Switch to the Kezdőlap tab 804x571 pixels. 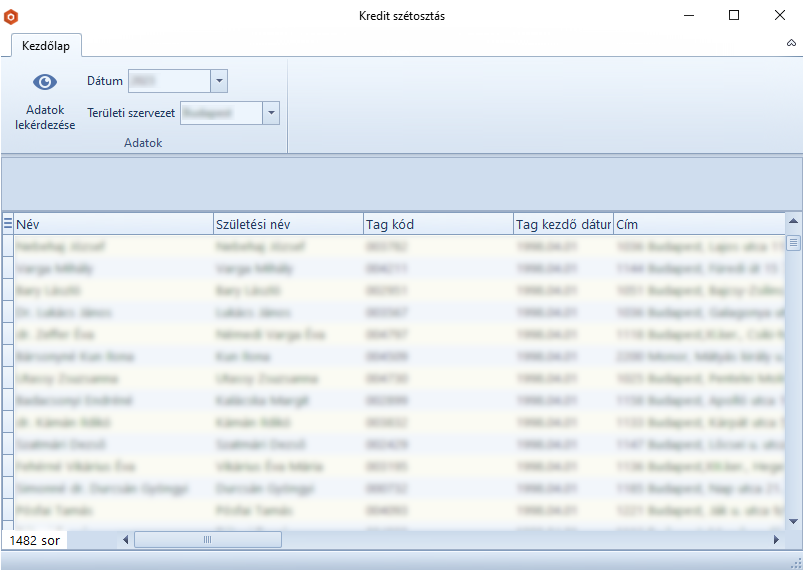[46, 45]
